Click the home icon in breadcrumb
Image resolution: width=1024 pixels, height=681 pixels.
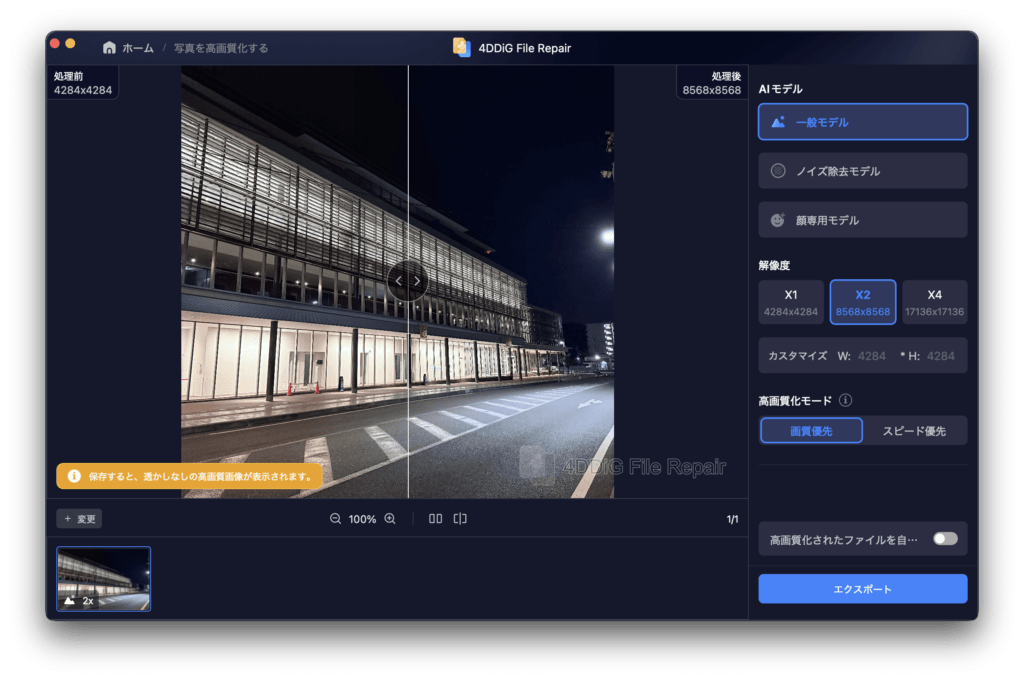(109, 48)
